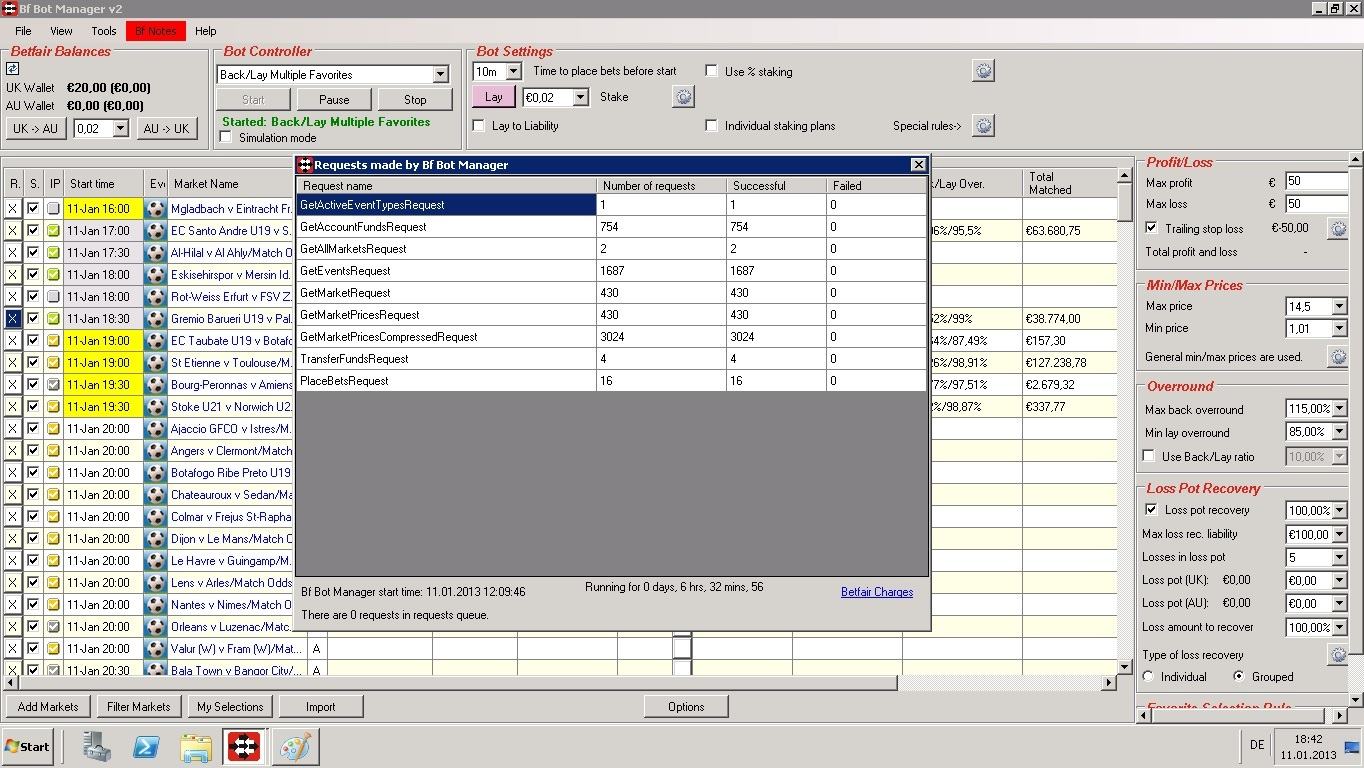Viewport: 1364px width, 768px height.
Task: Open the Min/Max Prices gear settings
Action: [1337, 356]
